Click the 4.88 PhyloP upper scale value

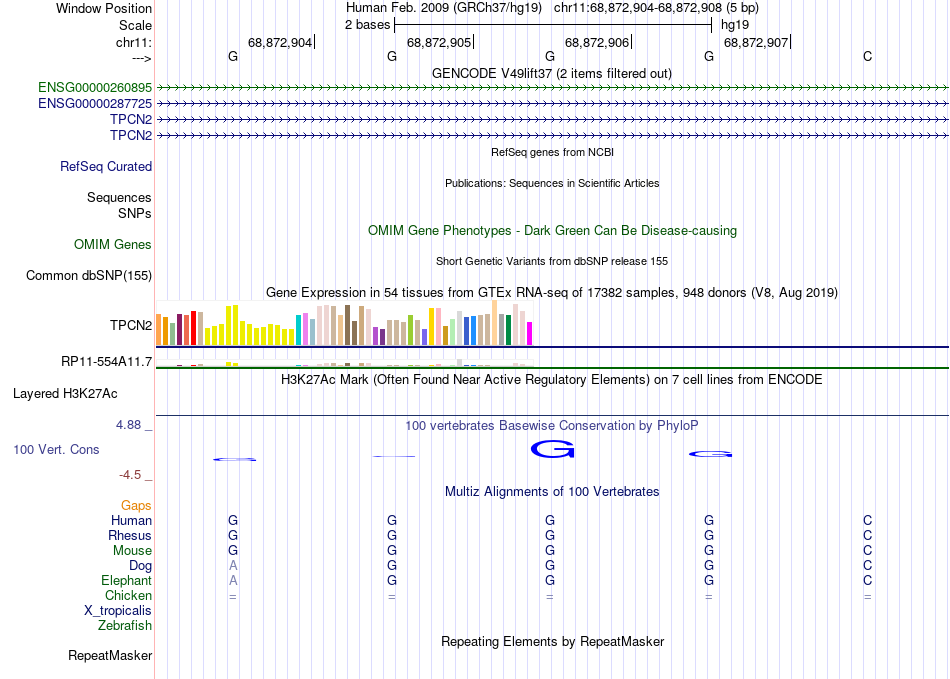click(128, 425)
